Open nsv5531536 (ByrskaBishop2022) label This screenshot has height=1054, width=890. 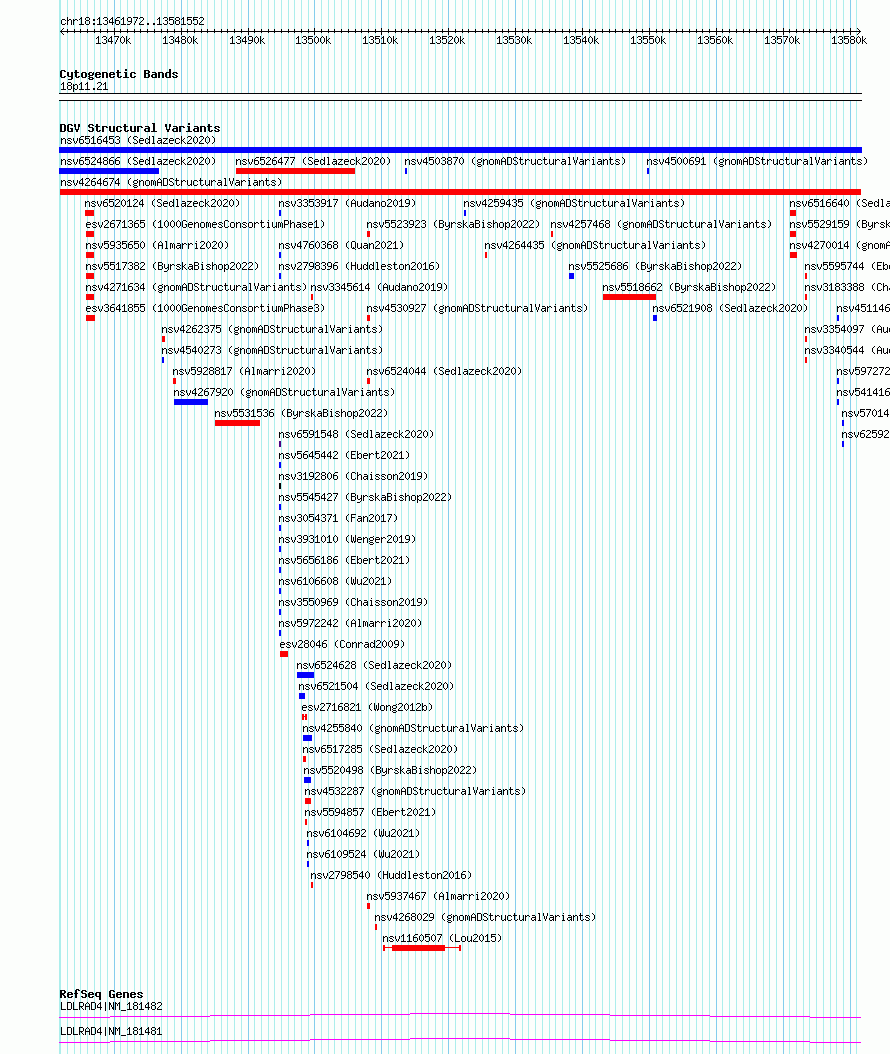301,413
